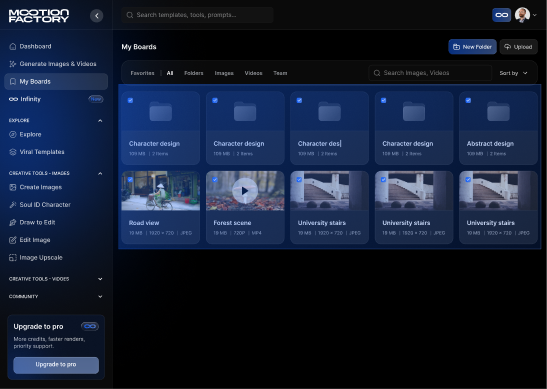The width and height of the screenshot is (547, 389).
Task: Click the infinity icon in the top bar
Action: coord(501,15)
